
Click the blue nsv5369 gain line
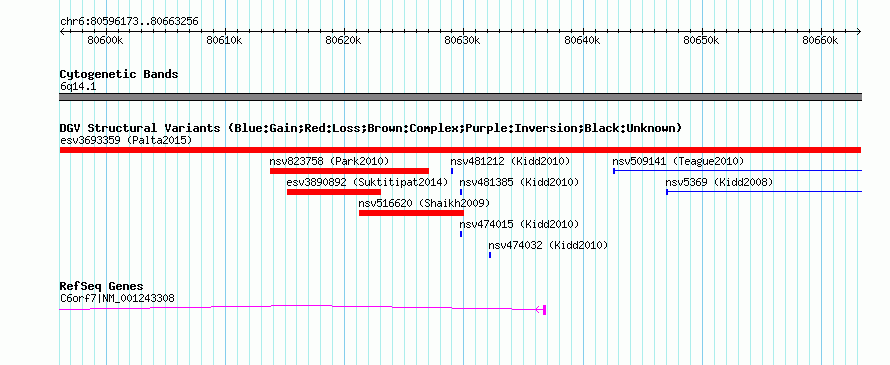(x=764, y=192)
